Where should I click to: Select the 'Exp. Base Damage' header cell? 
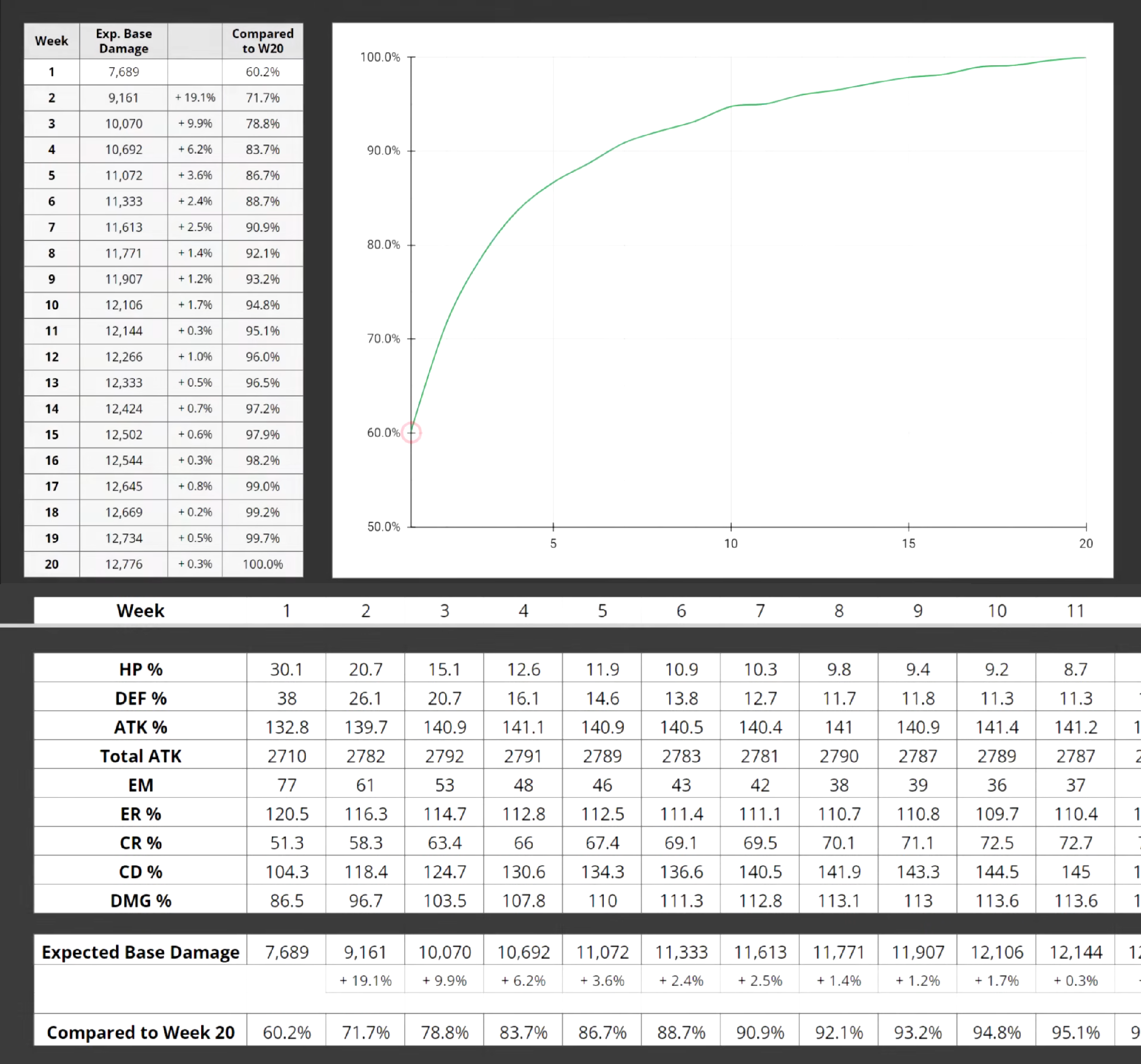[123, 41]
